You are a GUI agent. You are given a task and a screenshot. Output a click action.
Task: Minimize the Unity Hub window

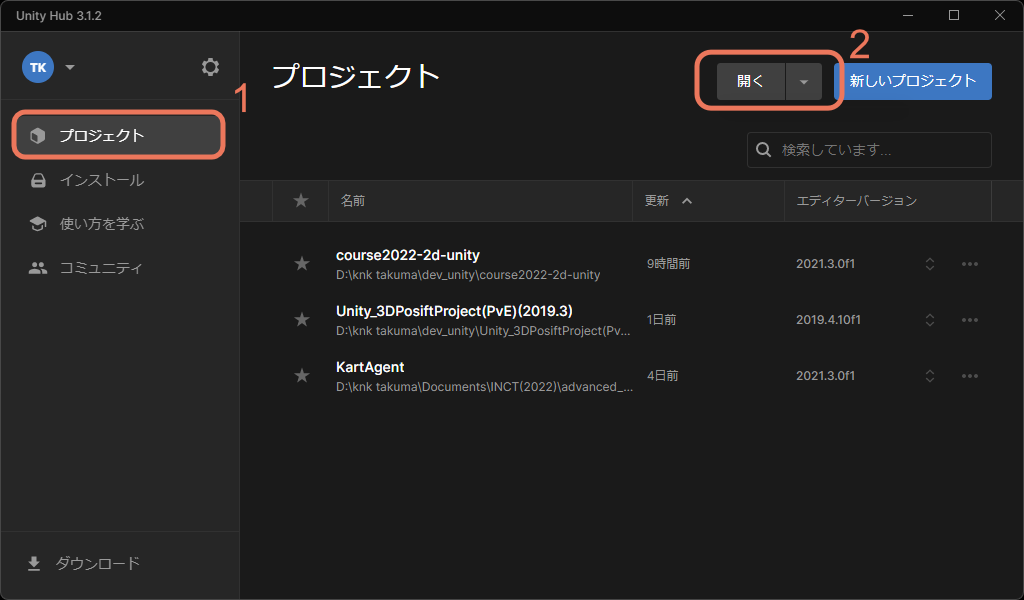(908, 16)
